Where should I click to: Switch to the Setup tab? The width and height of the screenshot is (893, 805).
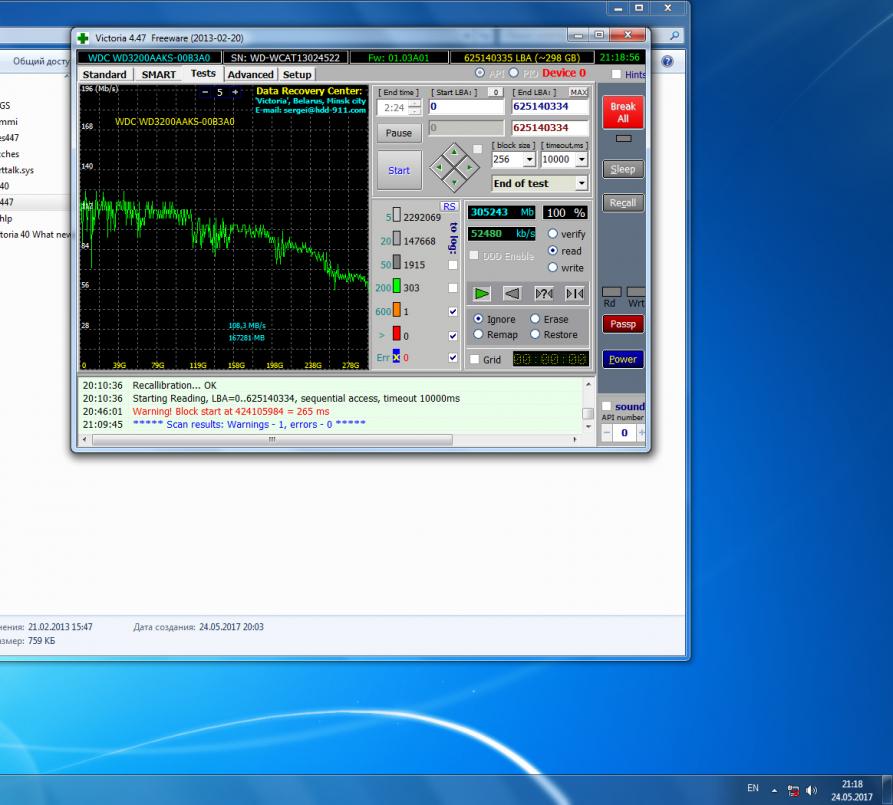(297, 75)
